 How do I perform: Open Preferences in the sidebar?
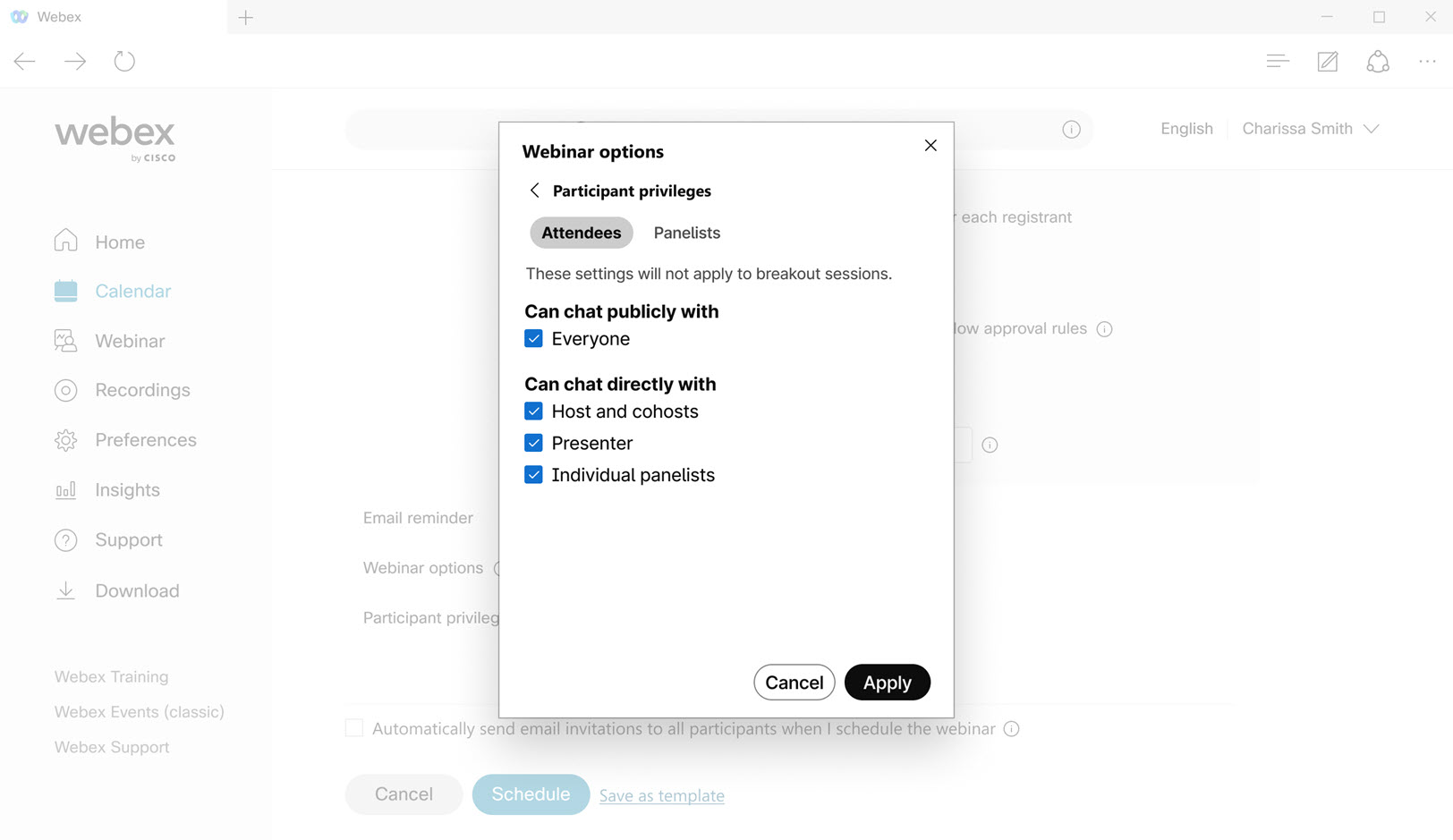146,440
